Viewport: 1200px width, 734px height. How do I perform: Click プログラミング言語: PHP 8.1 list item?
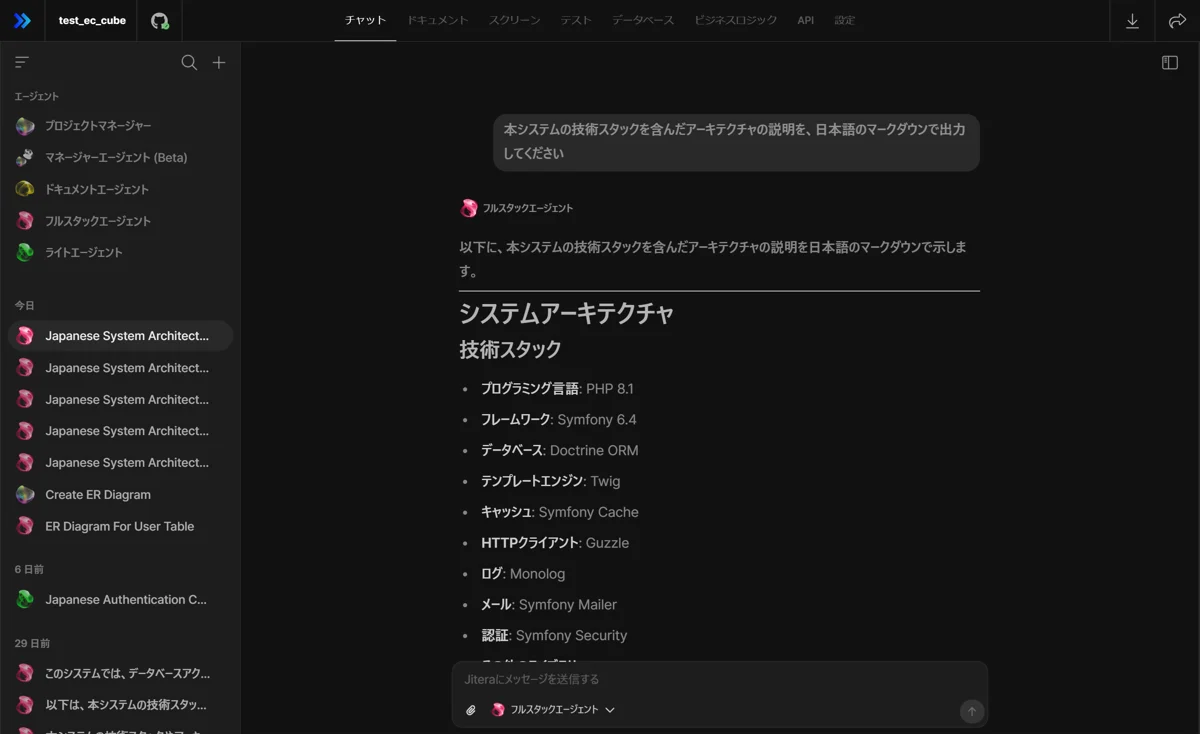coord(557,388)
